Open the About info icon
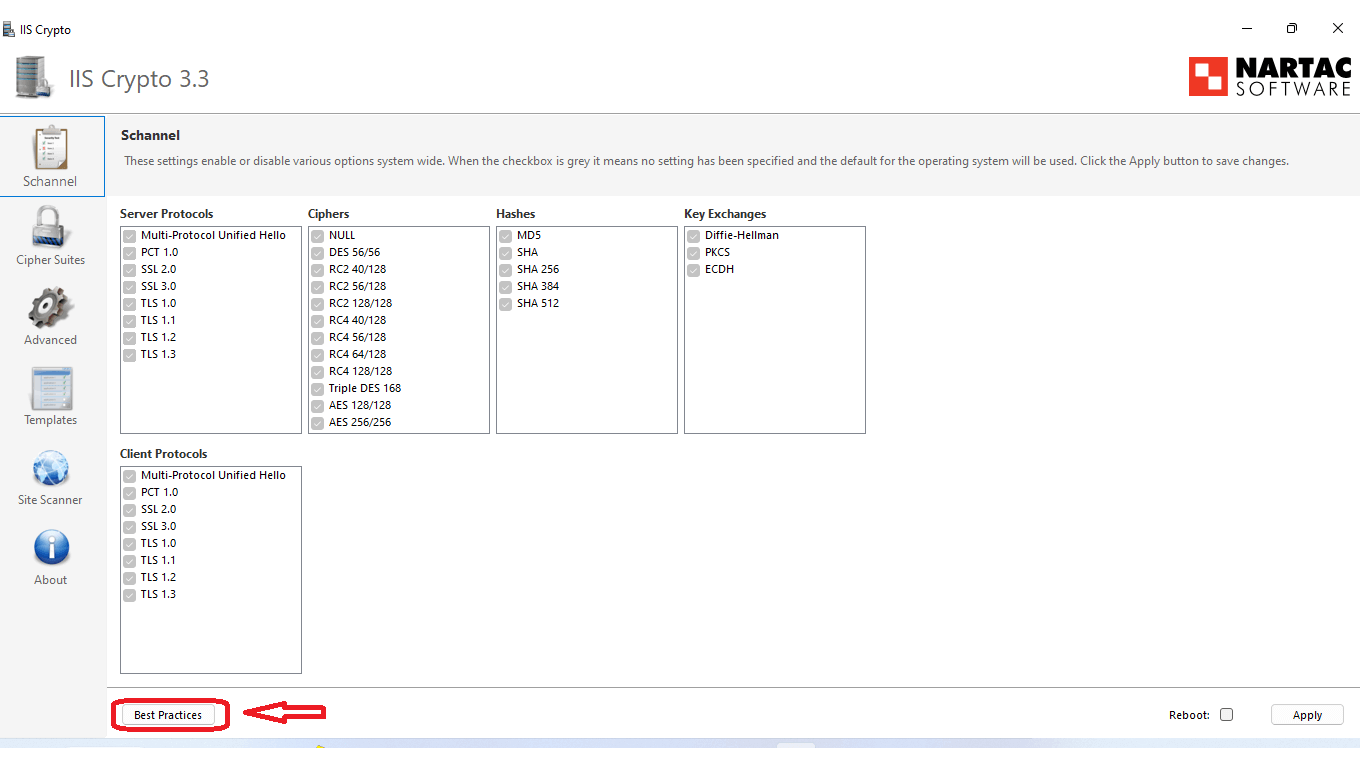Screen dimensions: 1360x783 tap(51, 548)
